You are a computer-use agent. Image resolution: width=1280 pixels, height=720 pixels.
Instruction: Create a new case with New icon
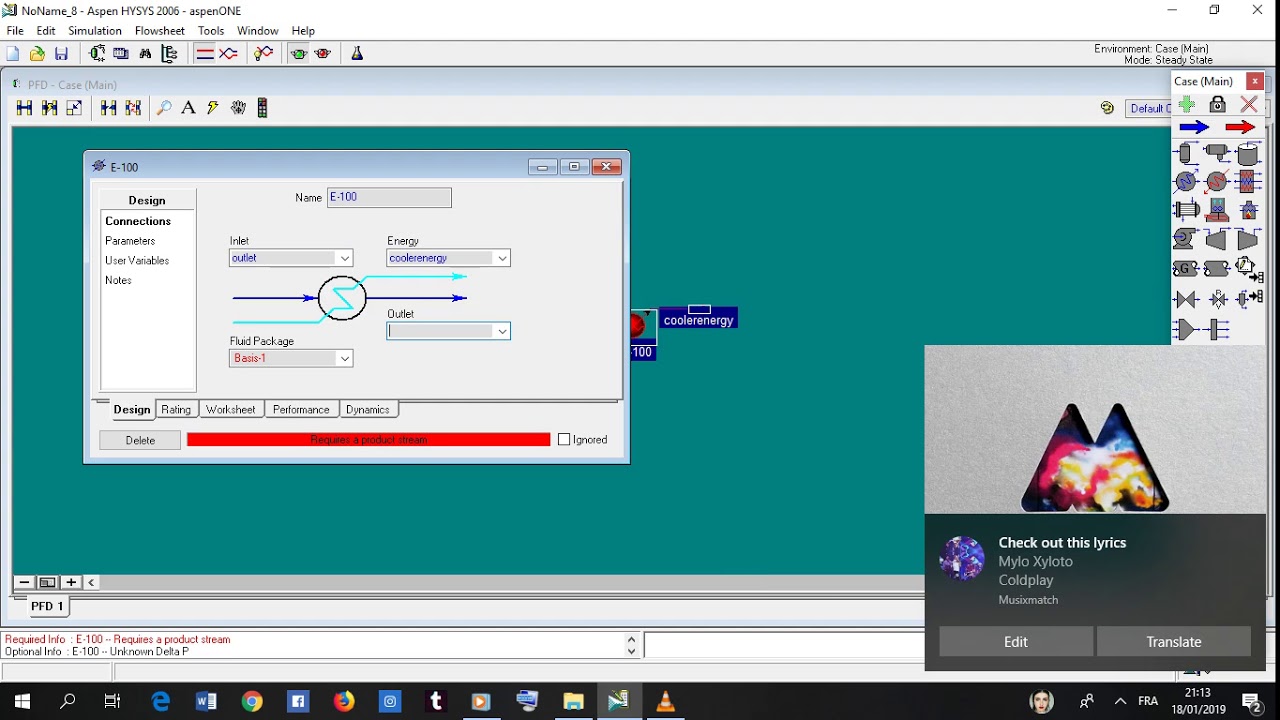tap(13, 54)
